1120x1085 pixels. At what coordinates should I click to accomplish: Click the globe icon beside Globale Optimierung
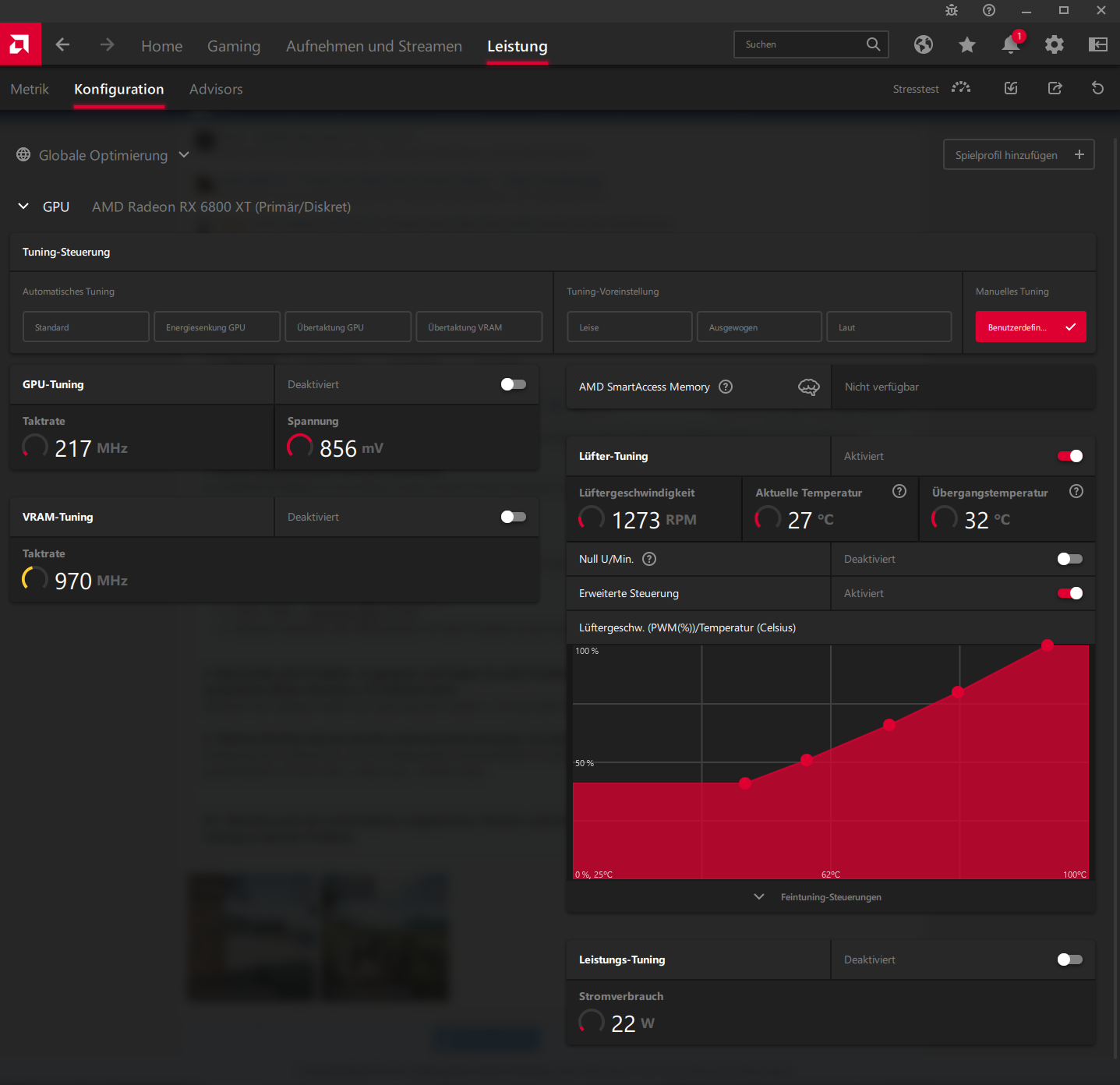pos(23,155)
